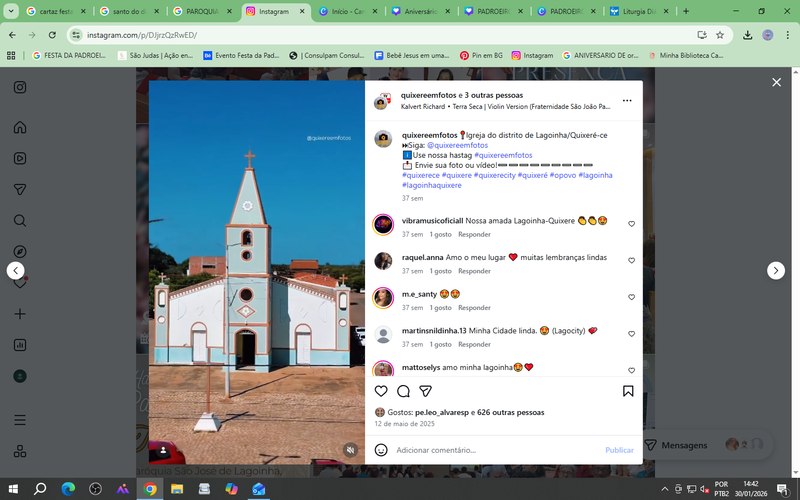Open quixereemfotos profile from post header

(429, 95)
